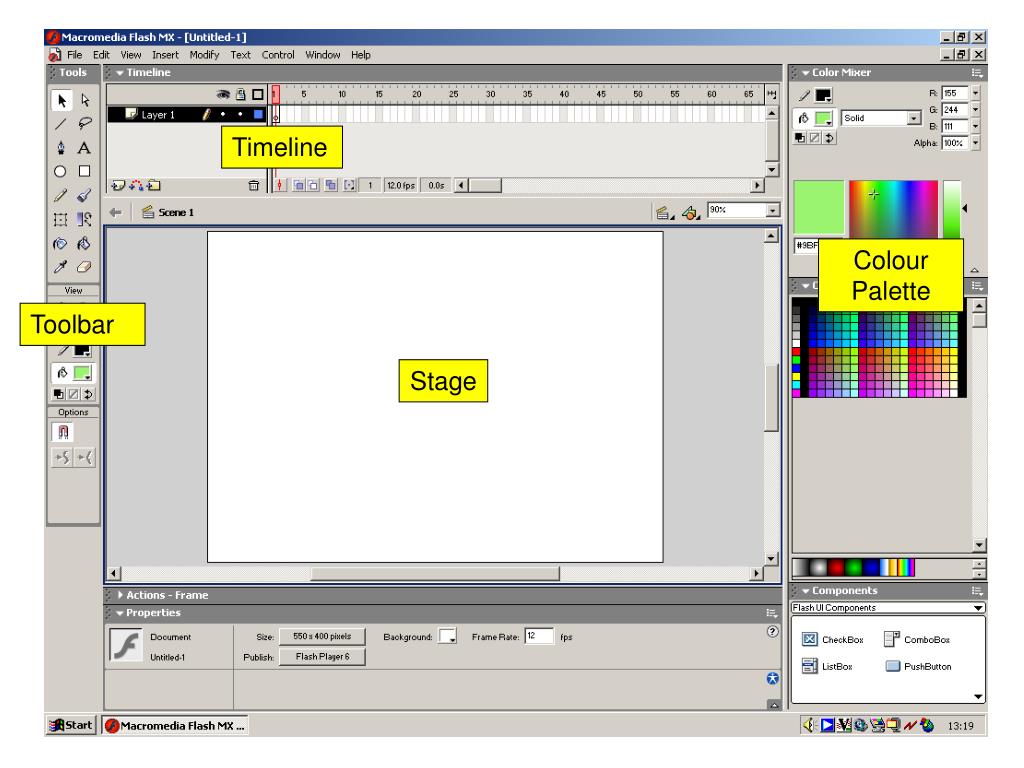The image size is (1024, 768).
Task: Select the Text tool
Action: tap(84, 148)
